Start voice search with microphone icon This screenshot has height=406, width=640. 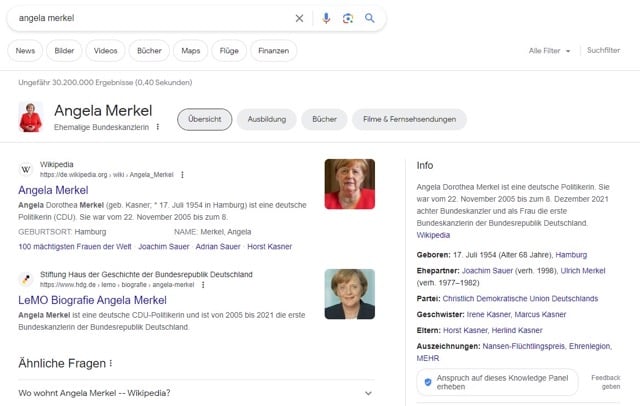326,18
